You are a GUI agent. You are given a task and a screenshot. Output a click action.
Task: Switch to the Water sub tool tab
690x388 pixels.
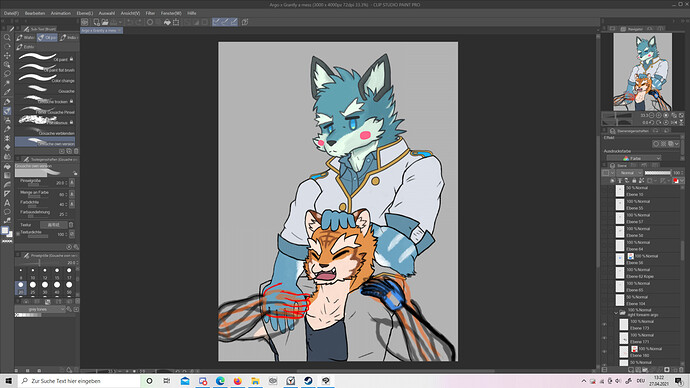(26, 38)
